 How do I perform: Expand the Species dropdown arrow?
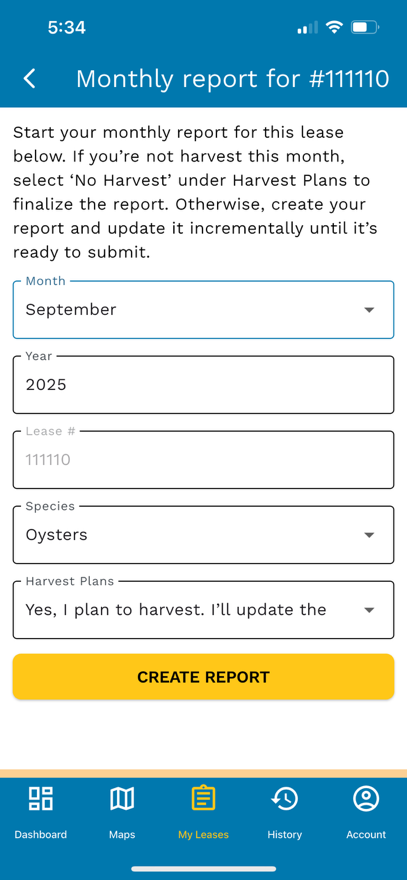(369, 535)
